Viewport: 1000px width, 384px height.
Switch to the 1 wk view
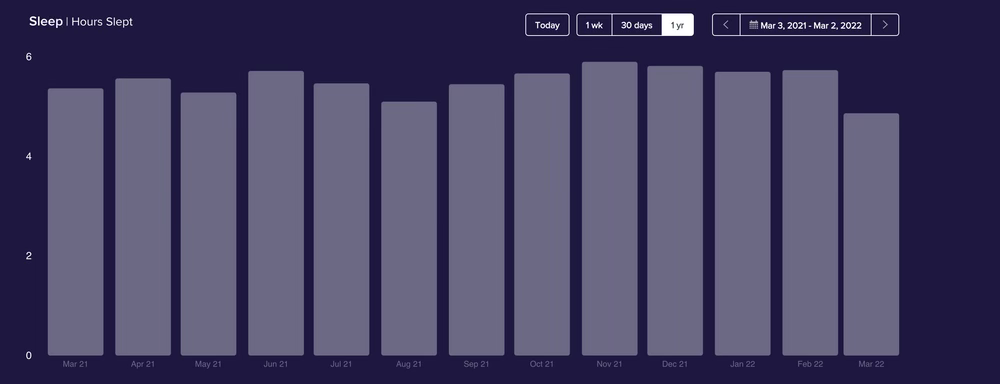tap(594, 25)
